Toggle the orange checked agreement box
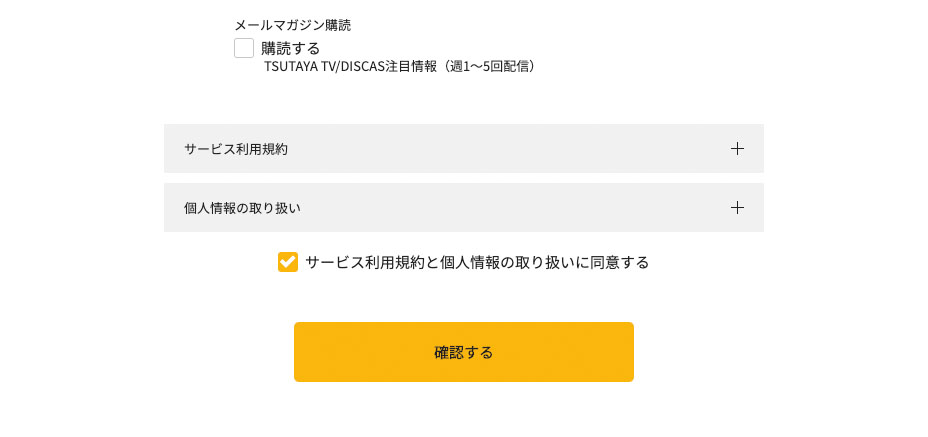928x437 pixels. (x=288, y=262)
